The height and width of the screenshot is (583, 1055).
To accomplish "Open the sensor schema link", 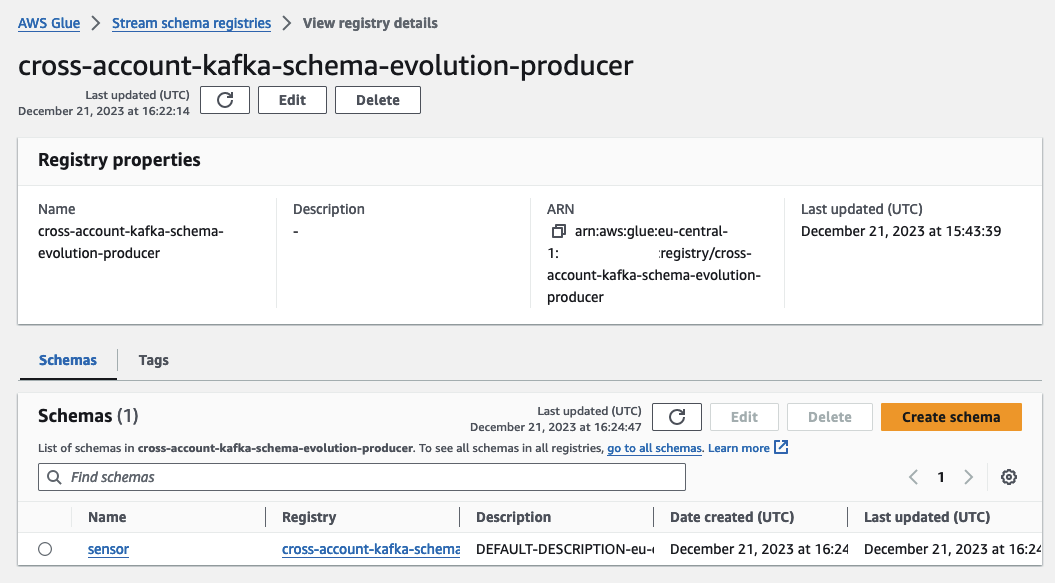I will (108, 549).
